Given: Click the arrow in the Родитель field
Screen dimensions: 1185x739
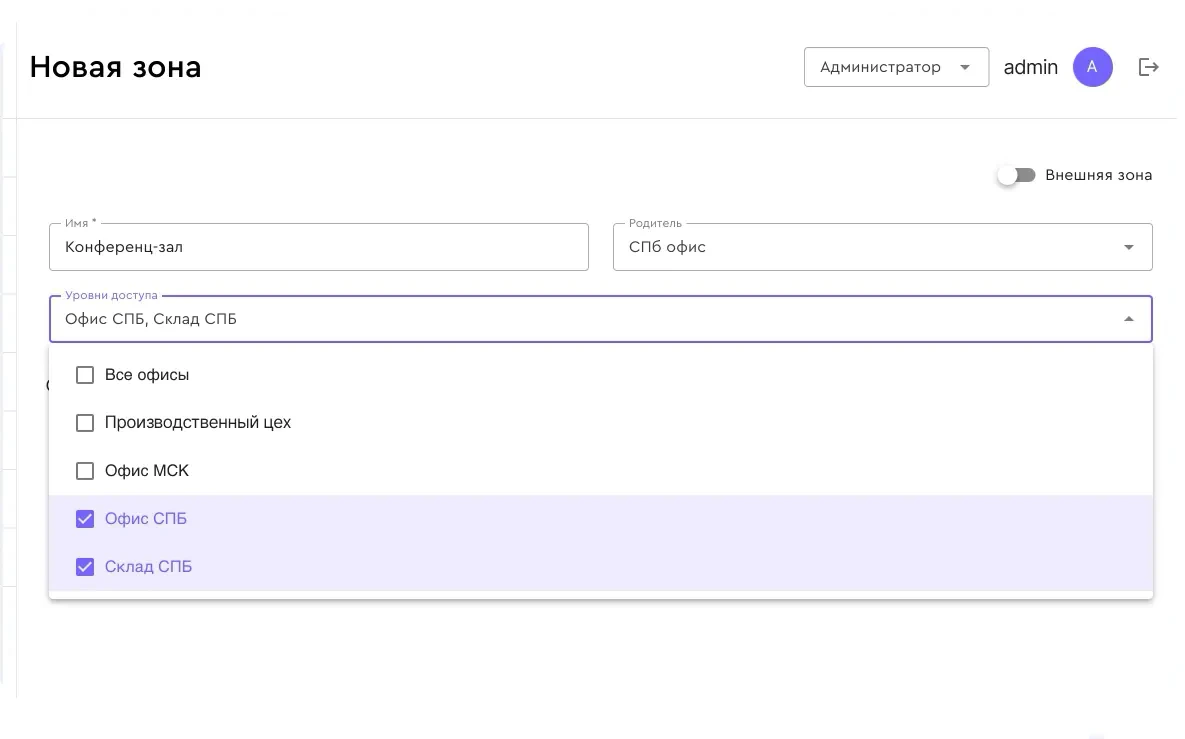Looking at the screenshot, I should pyautogui.click(x=1128, y=247).
